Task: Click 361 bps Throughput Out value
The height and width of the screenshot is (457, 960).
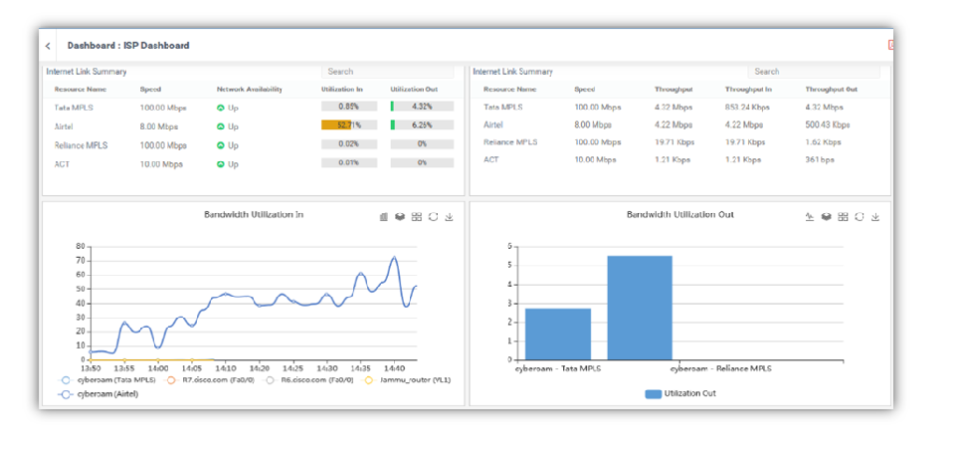Action: coord(820,160)
